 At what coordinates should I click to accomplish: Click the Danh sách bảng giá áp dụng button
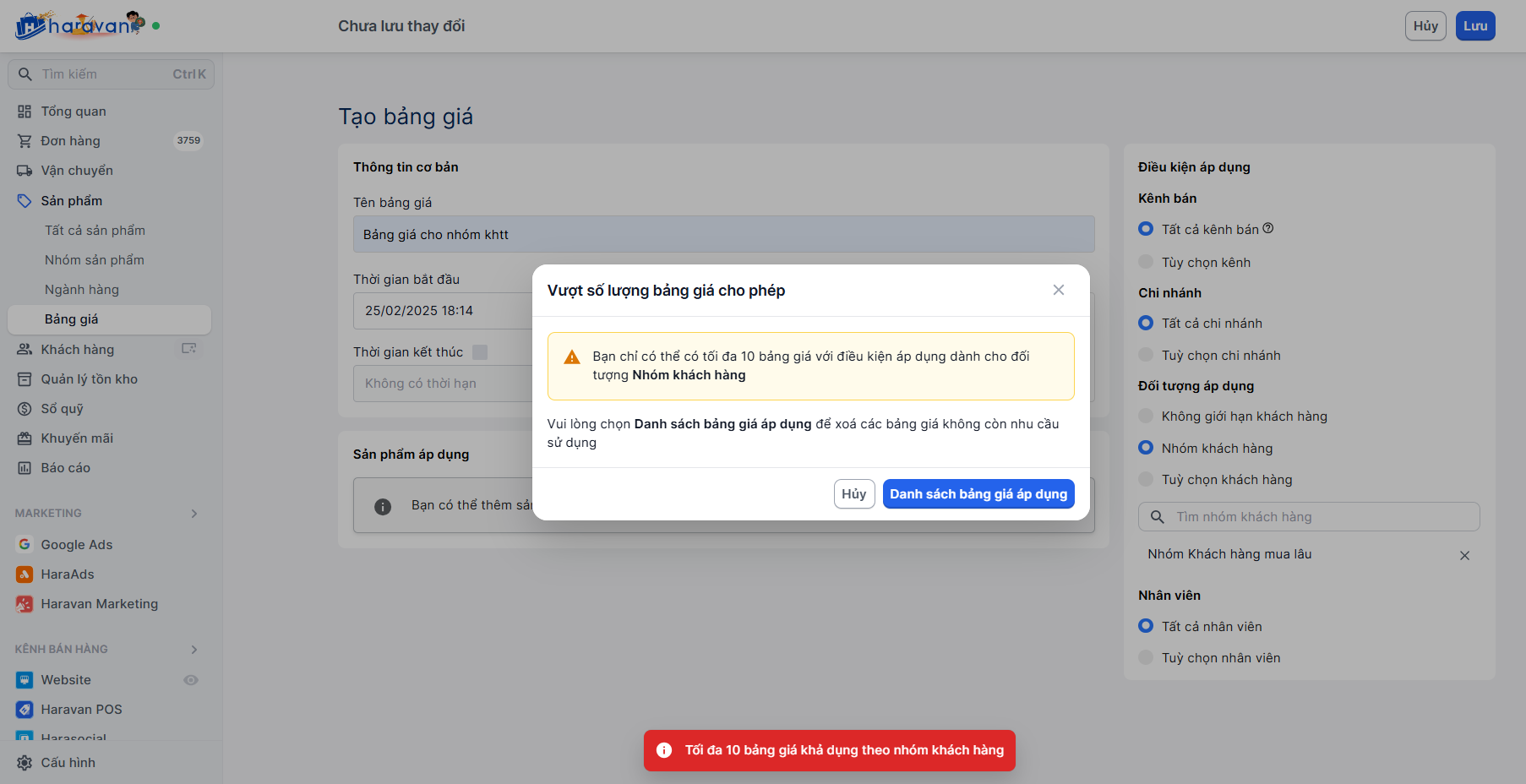click(978, 494)
